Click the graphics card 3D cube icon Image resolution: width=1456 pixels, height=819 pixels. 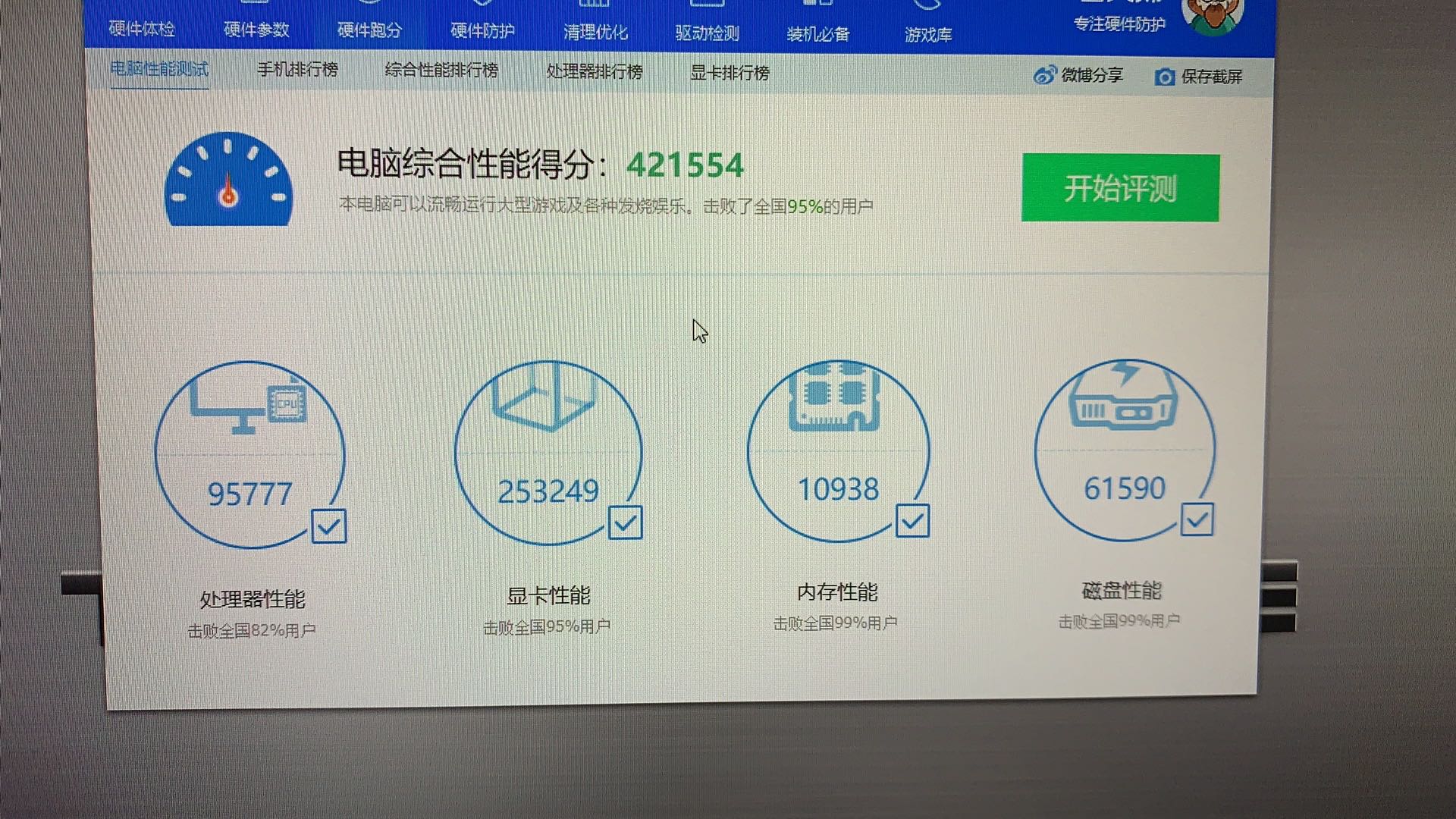point(544,397)
